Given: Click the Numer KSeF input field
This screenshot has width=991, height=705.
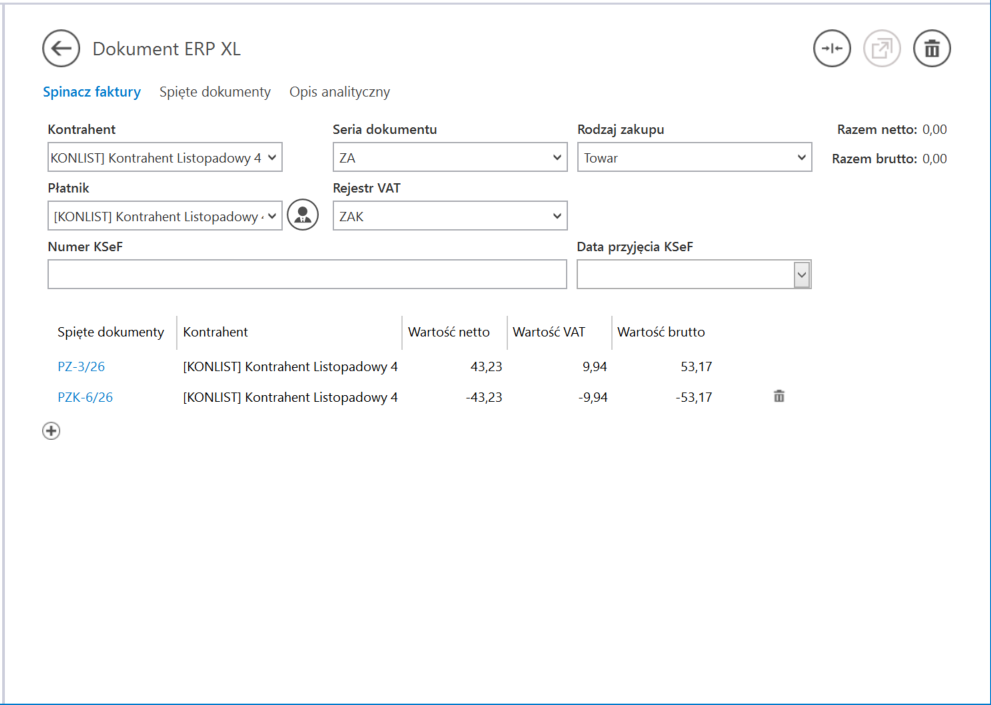Looking at the screenshot, I should (x=307, y=275).
